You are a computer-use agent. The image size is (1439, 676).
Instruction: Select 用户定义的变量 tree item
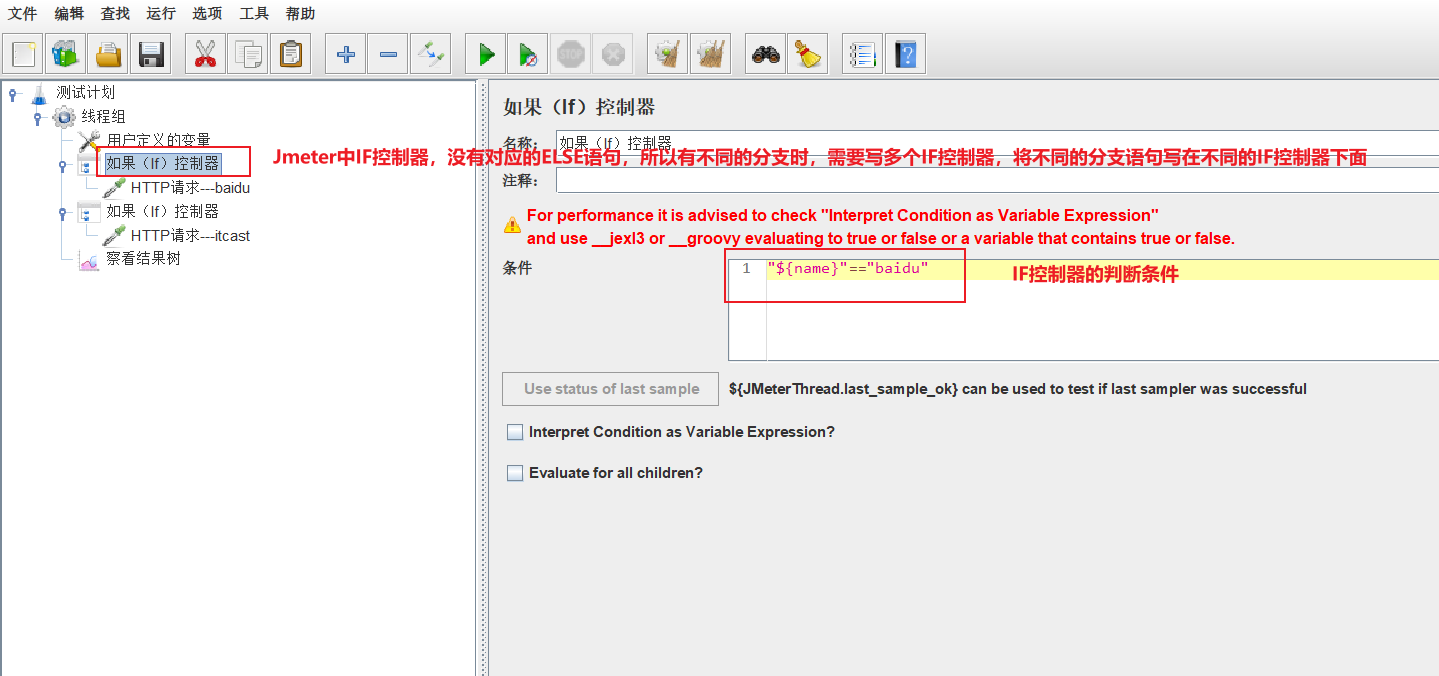coord(159,140)
